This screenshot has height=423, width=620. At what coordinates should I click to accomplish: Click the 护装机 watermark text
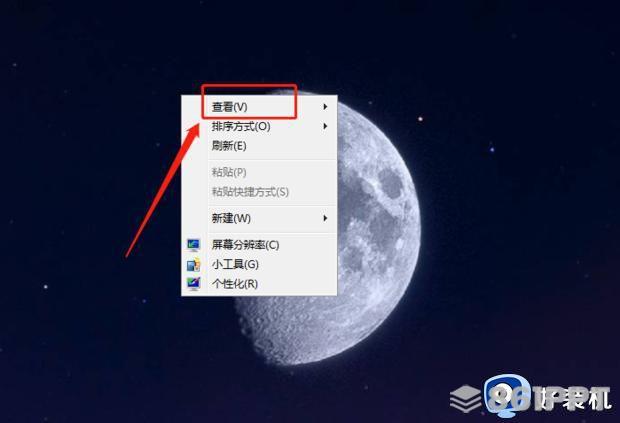click(573, 398)
